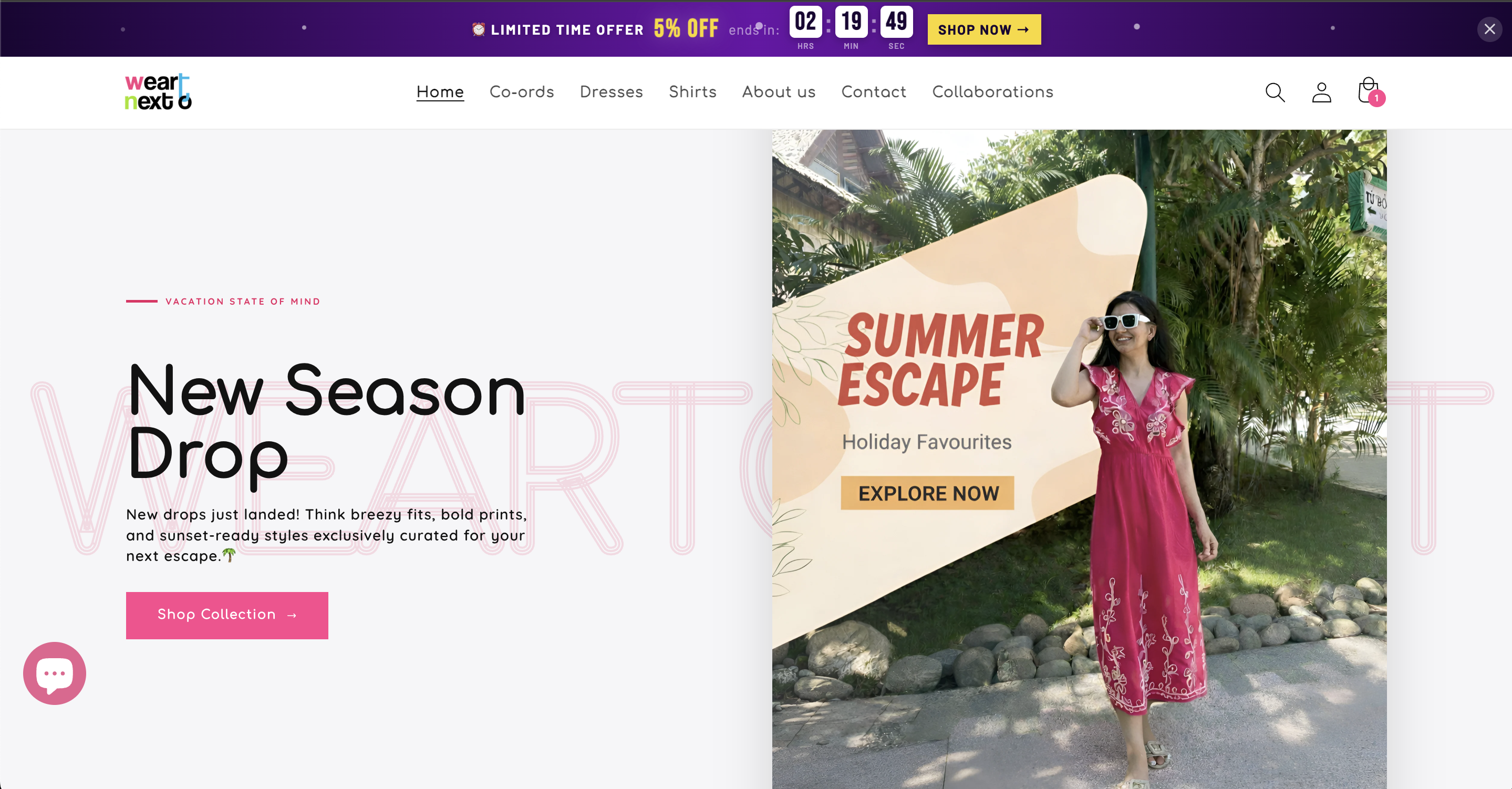Open the Collaborations menu item

992,92
